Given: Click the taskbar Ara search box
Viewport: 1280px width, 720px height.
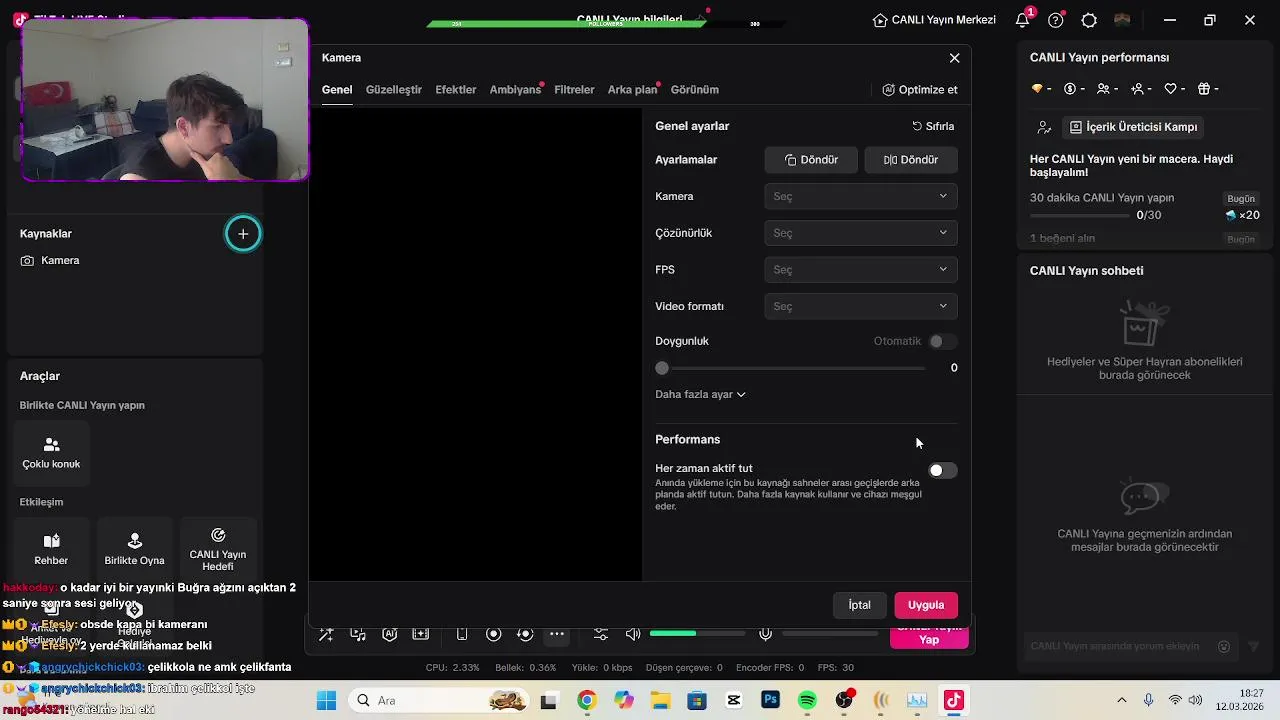Looking at the screenshot, I should pyautogui.click(x=440, y=701).
